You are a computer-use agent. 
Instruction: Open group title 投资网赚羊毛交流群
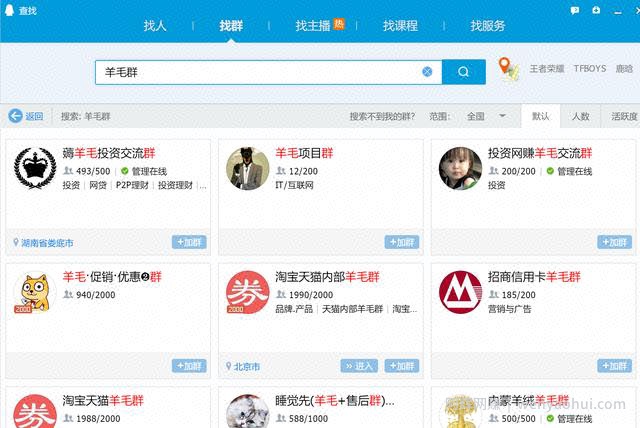pyautogui.click(x=540, y=153)
